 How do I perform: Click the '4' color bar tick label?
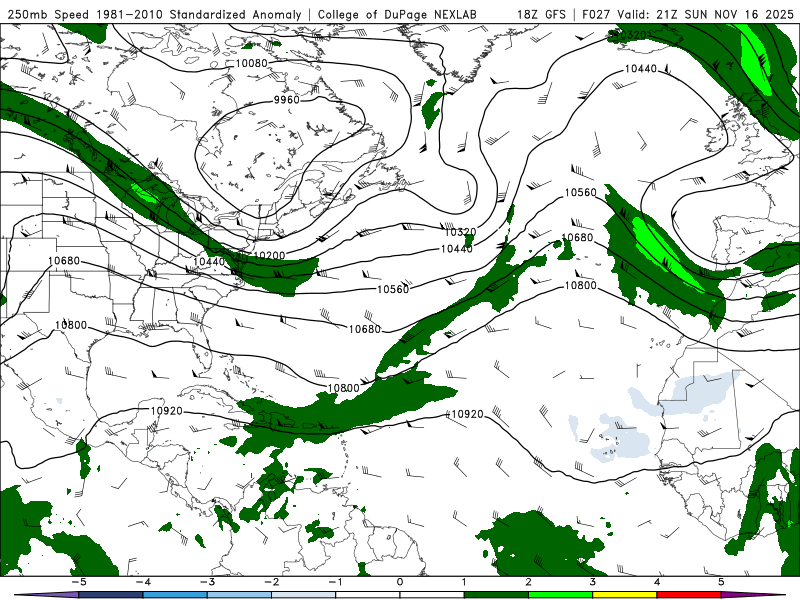tap(657, 582)
